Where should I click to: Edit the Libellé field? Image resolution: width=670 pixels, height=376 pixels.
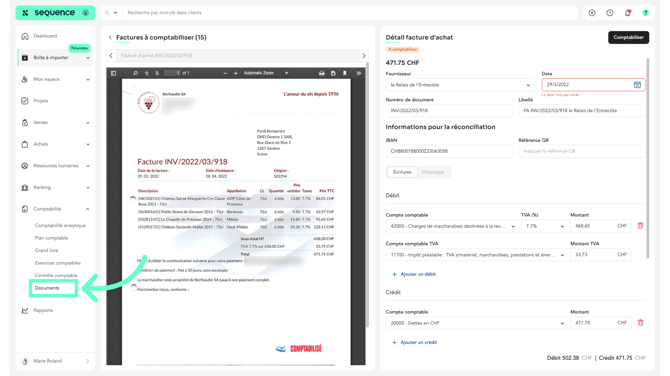(582, 111)
